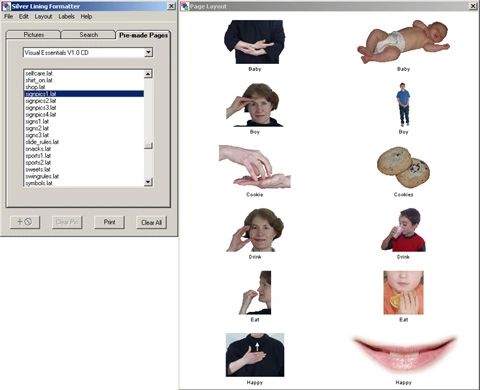Click the Page Layout window title icon
Screen dimensions: 480x390
click(185, 6)
